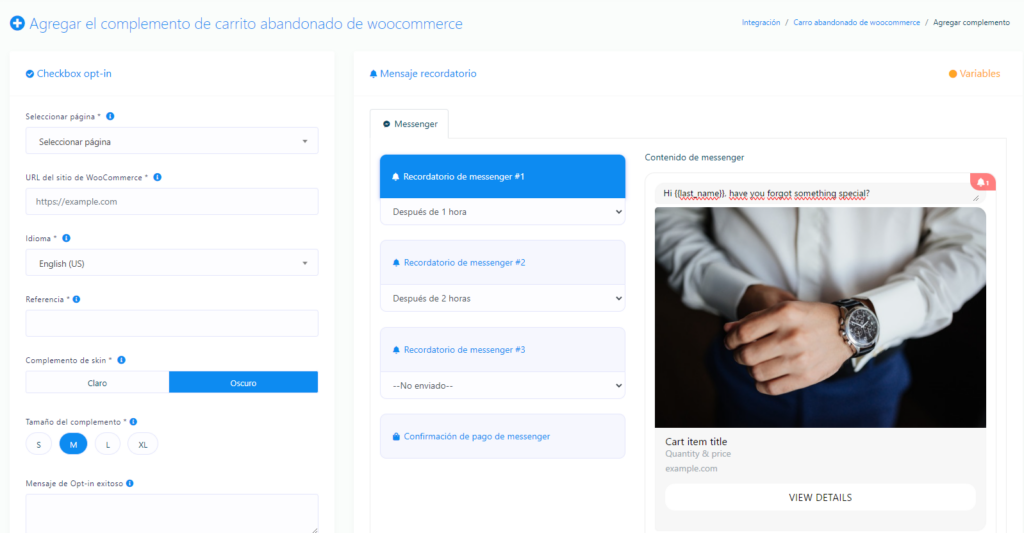
Task: Click the Checkbox opt-in heading
Action: (x=74, y=74)
